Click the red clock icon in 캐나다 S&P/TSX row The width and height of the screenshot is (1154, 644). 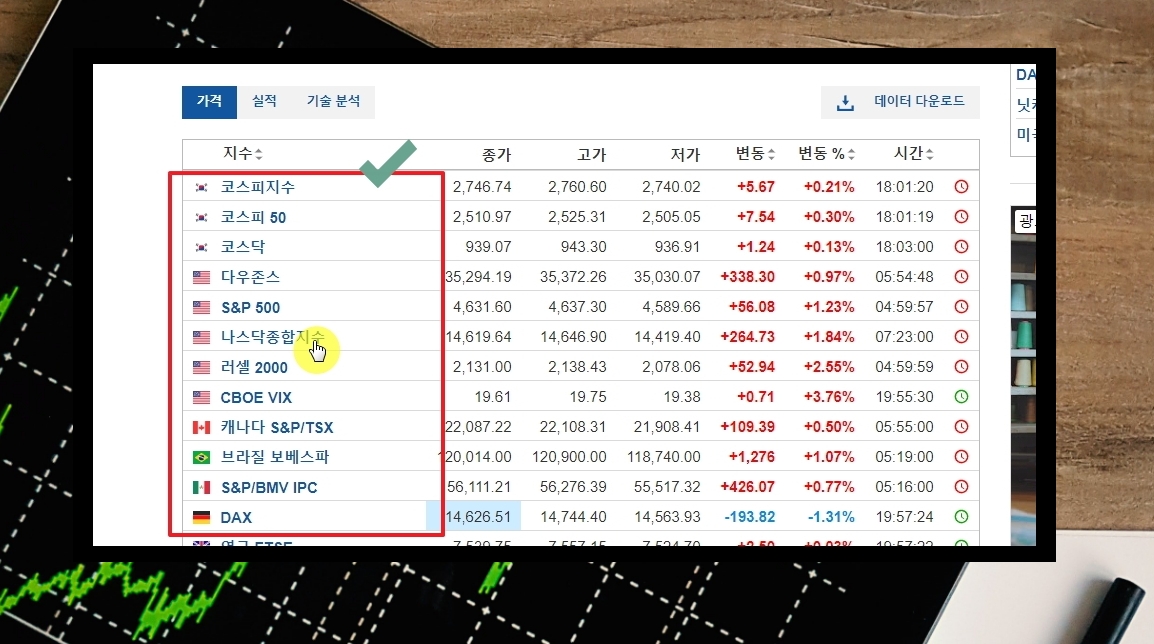point(961,426)
